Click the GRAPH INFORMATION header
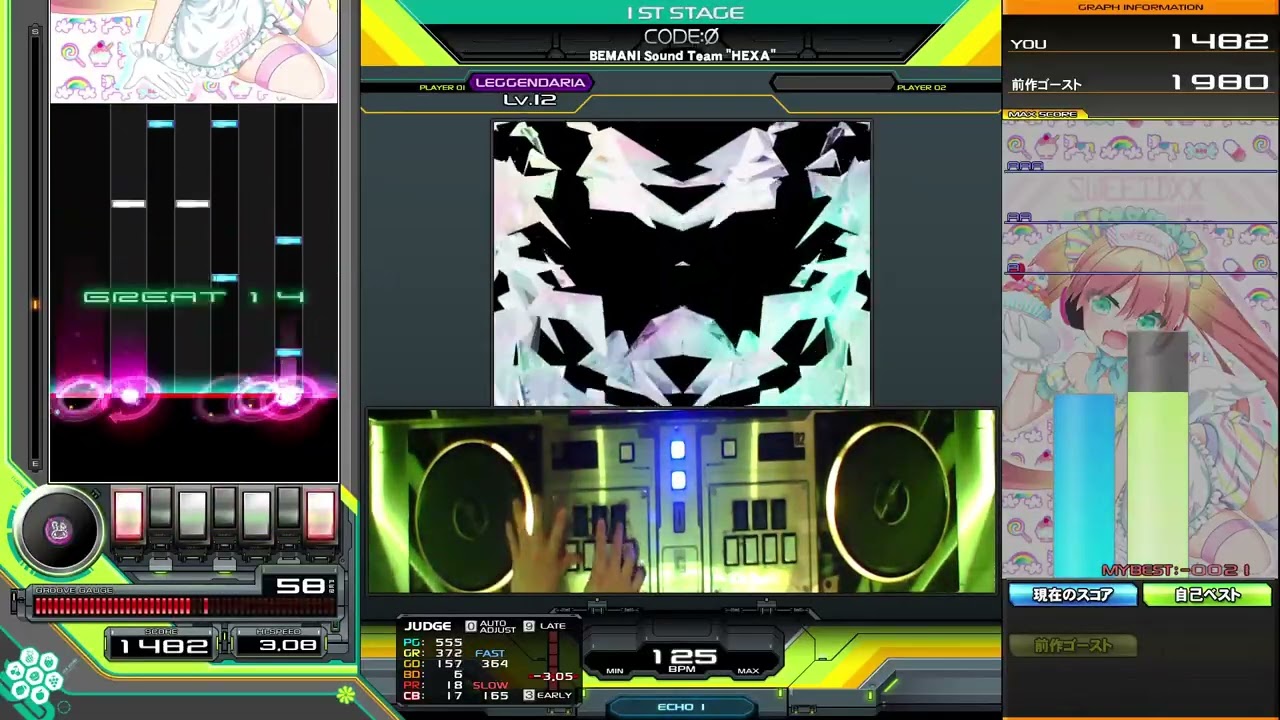Image resolution: width=1280 pixels, height=720 pixels. point(1140,7)
